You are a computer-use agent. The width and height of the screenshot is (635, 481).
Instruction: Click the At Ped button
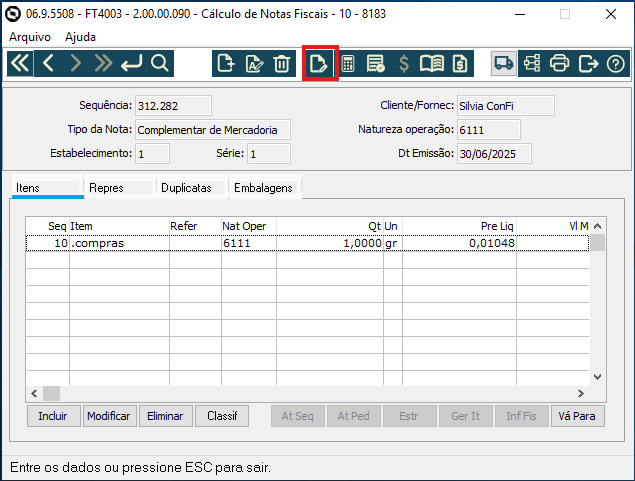[x=354, y=416]
